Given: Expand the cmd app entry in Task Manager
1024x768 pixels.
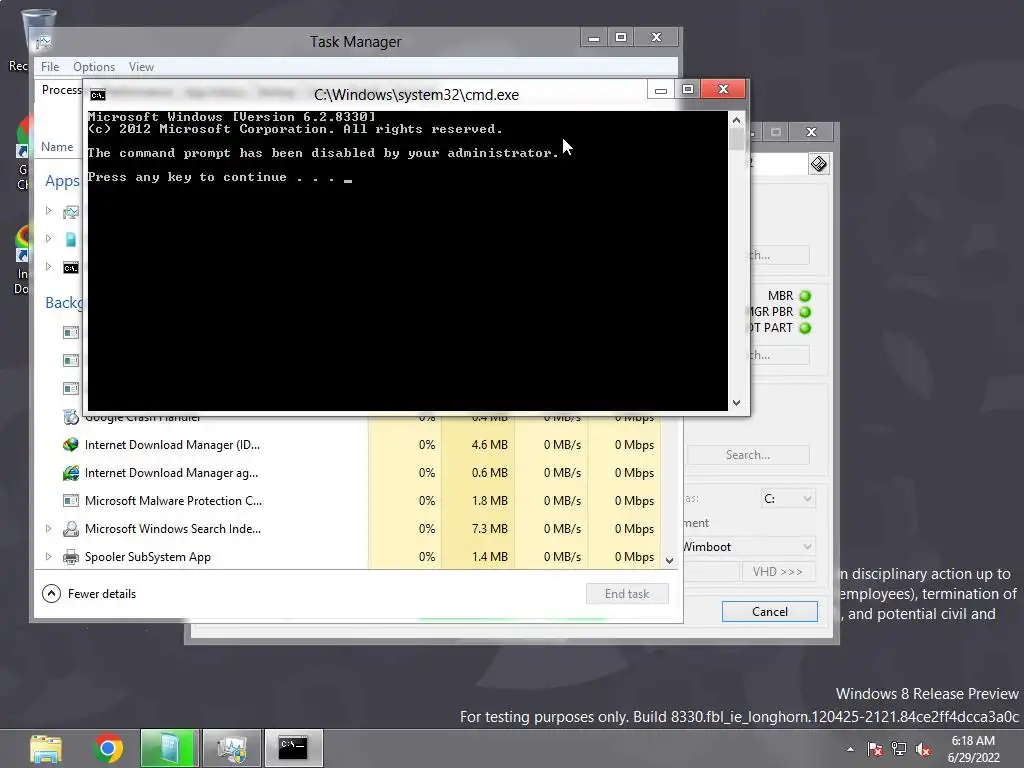Looking at the screenshot, I should tap(48, 266).
